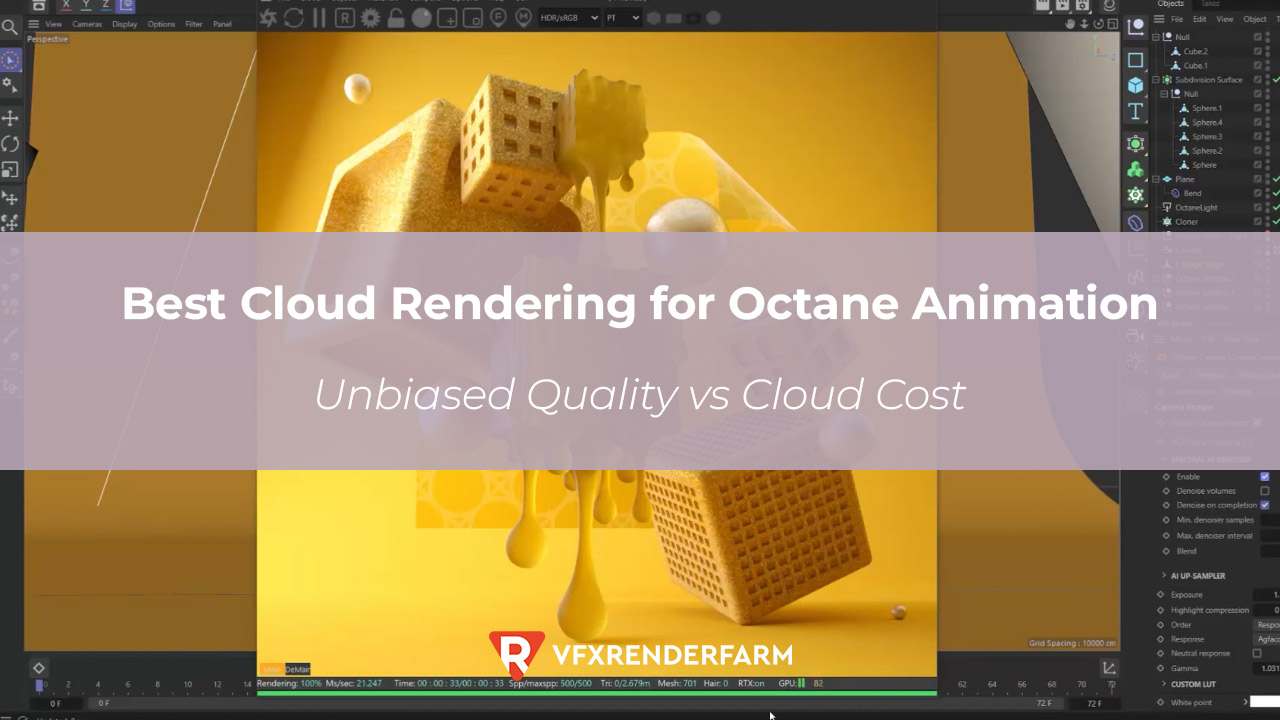1280x720 pixels.
Task: Toggle the Y axis lock
Action: [86, 4]
